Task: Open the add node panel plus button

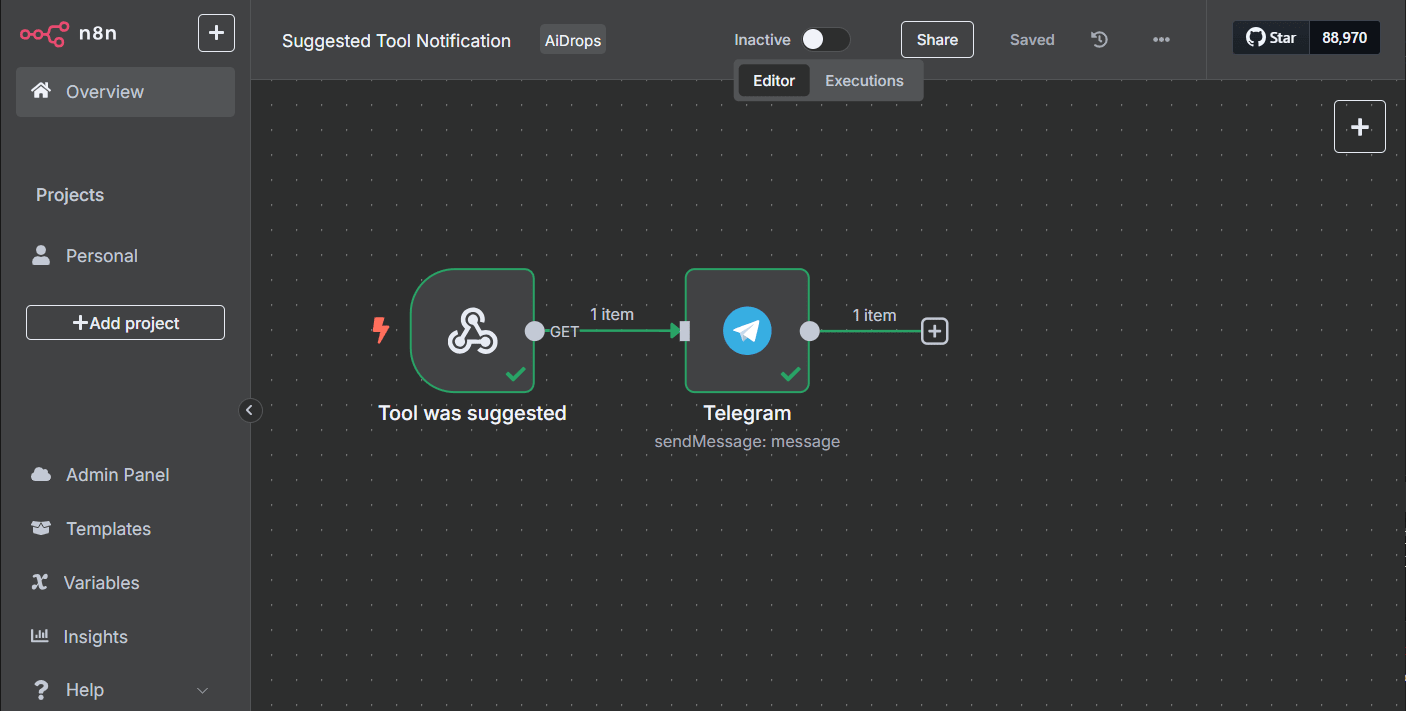Action: pos(1360,127)
